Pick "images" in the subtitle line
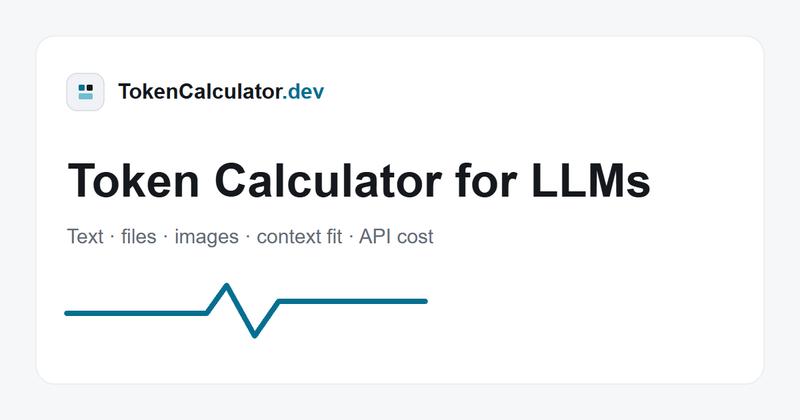 207,237
